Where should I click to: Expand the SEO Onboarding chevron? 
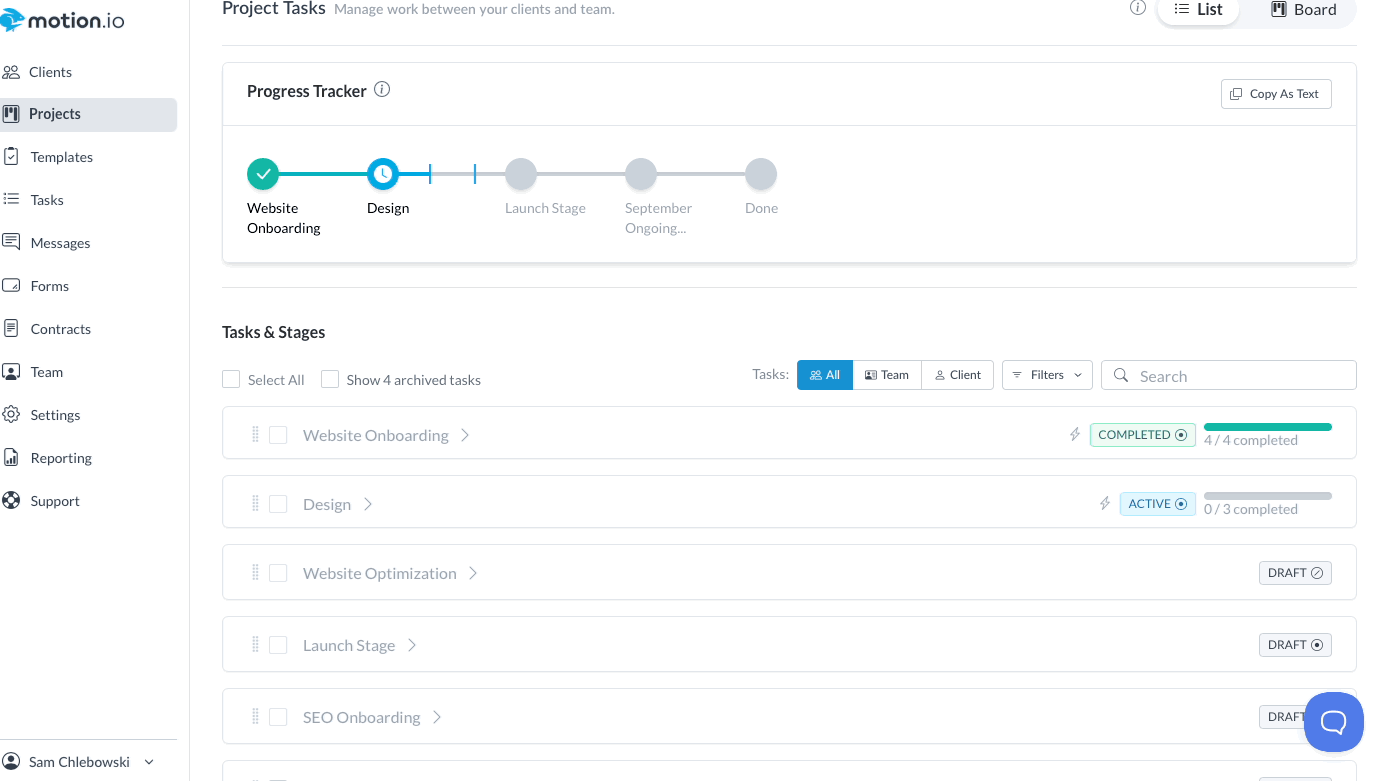437,717
